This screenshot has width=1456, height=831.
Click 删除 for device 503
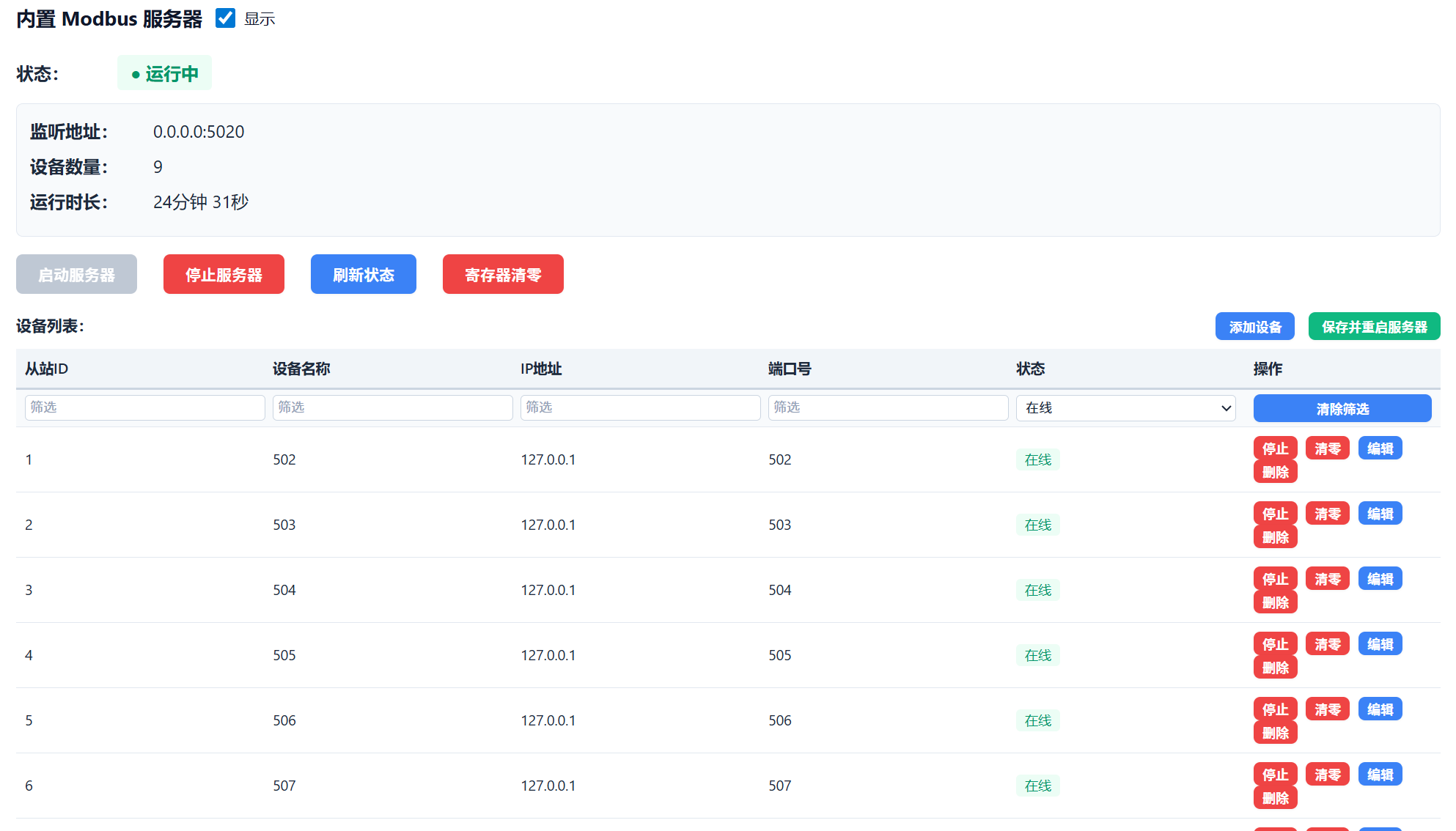pos(1276,537)
